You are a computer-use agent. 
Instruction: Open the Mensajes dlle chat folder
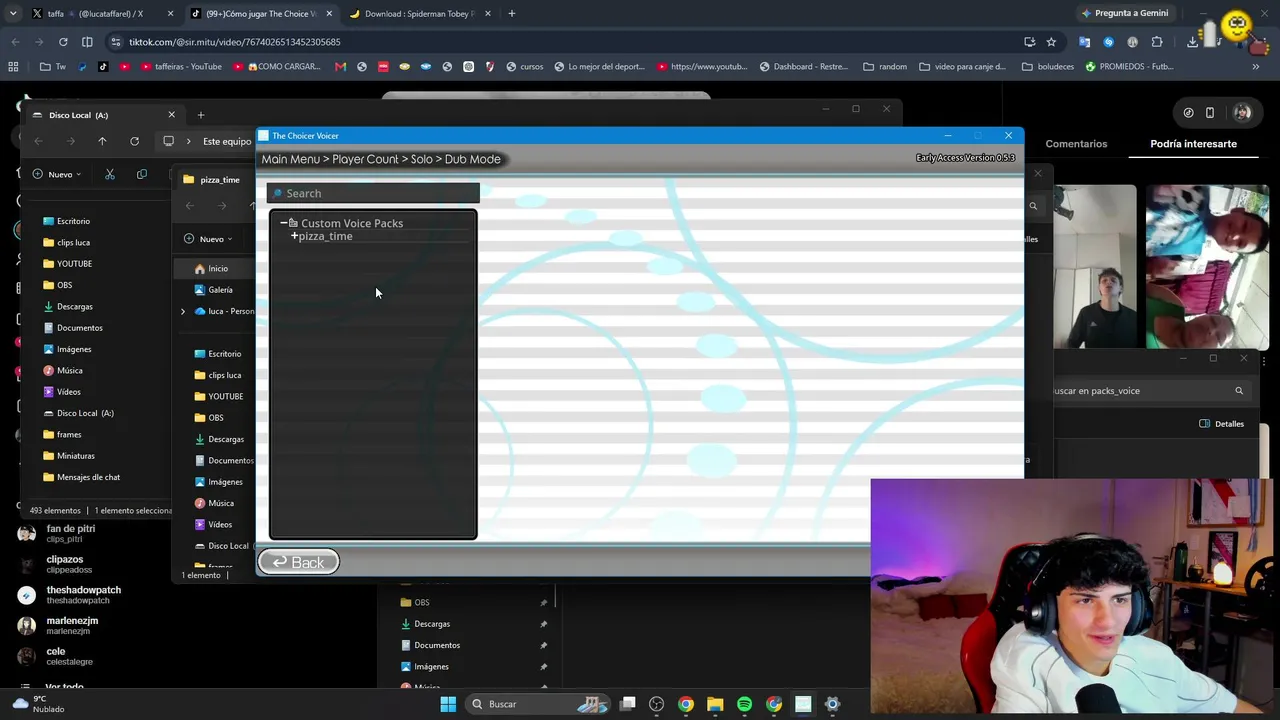(81, 477)
